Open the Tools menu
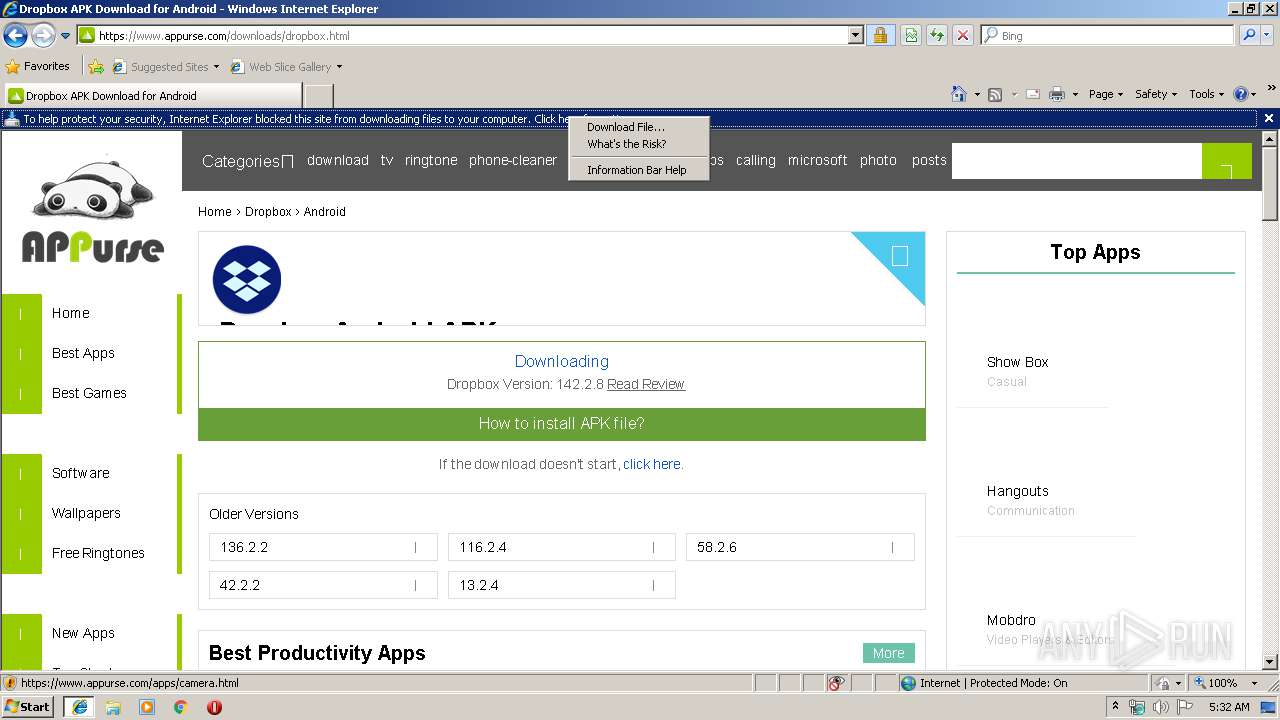Screen dimensions: 1280x720 point(1207,94)
